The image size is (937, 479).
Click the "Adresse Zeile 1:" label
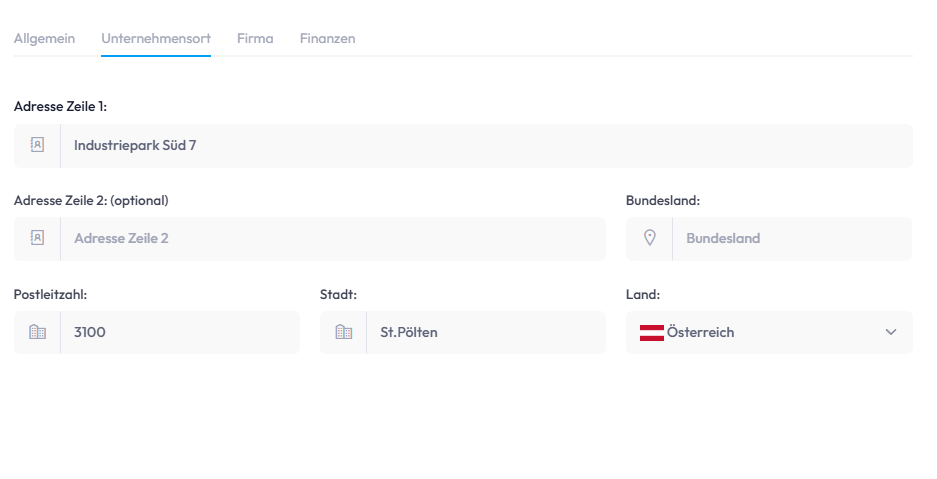[x=60, y=106]
